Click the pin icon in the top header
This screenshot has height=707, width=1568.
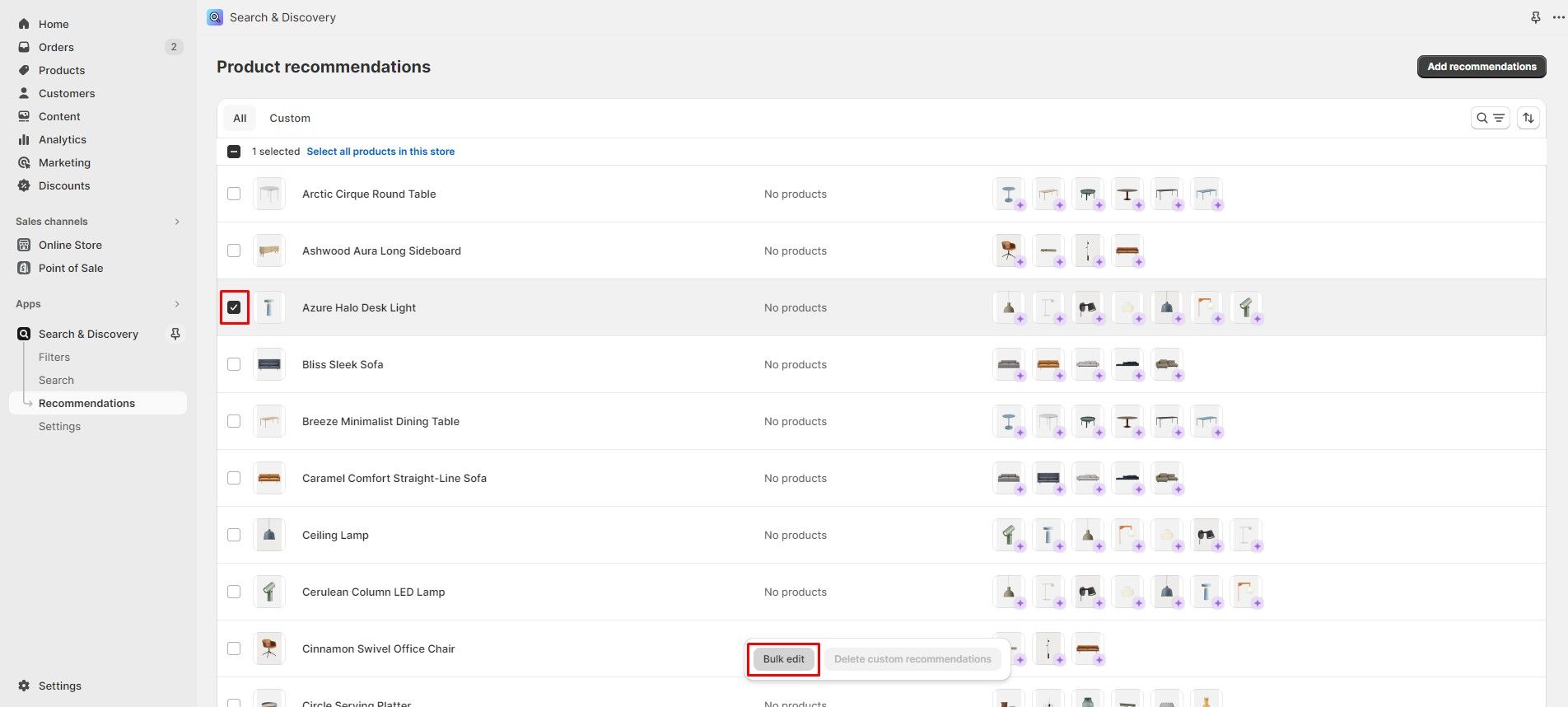[1536, 17]
